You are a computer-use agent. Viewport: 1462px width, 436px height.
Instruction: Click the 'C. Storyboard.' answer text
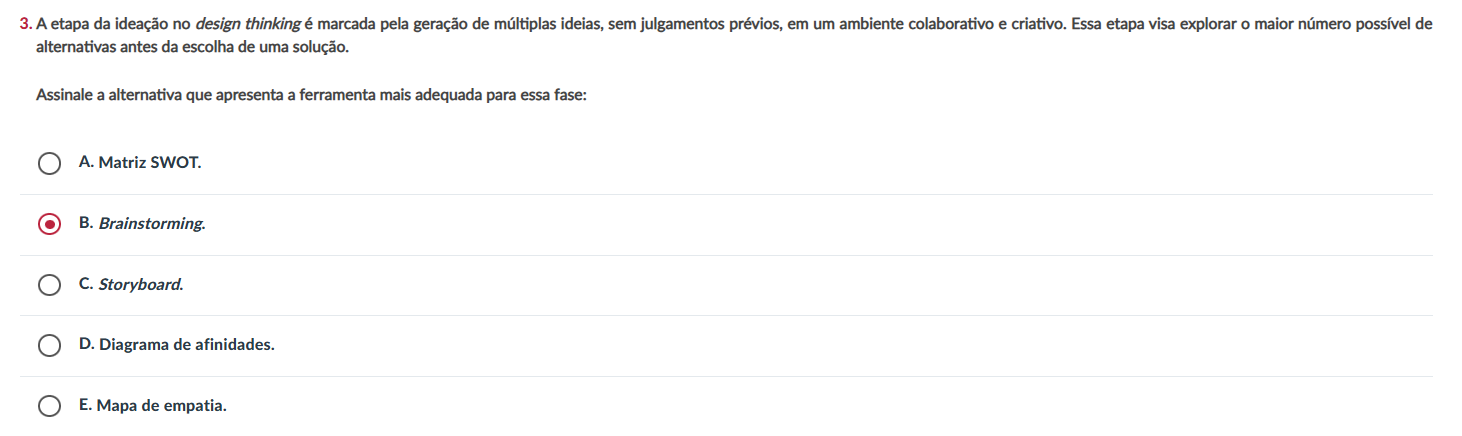coord(130,284)
